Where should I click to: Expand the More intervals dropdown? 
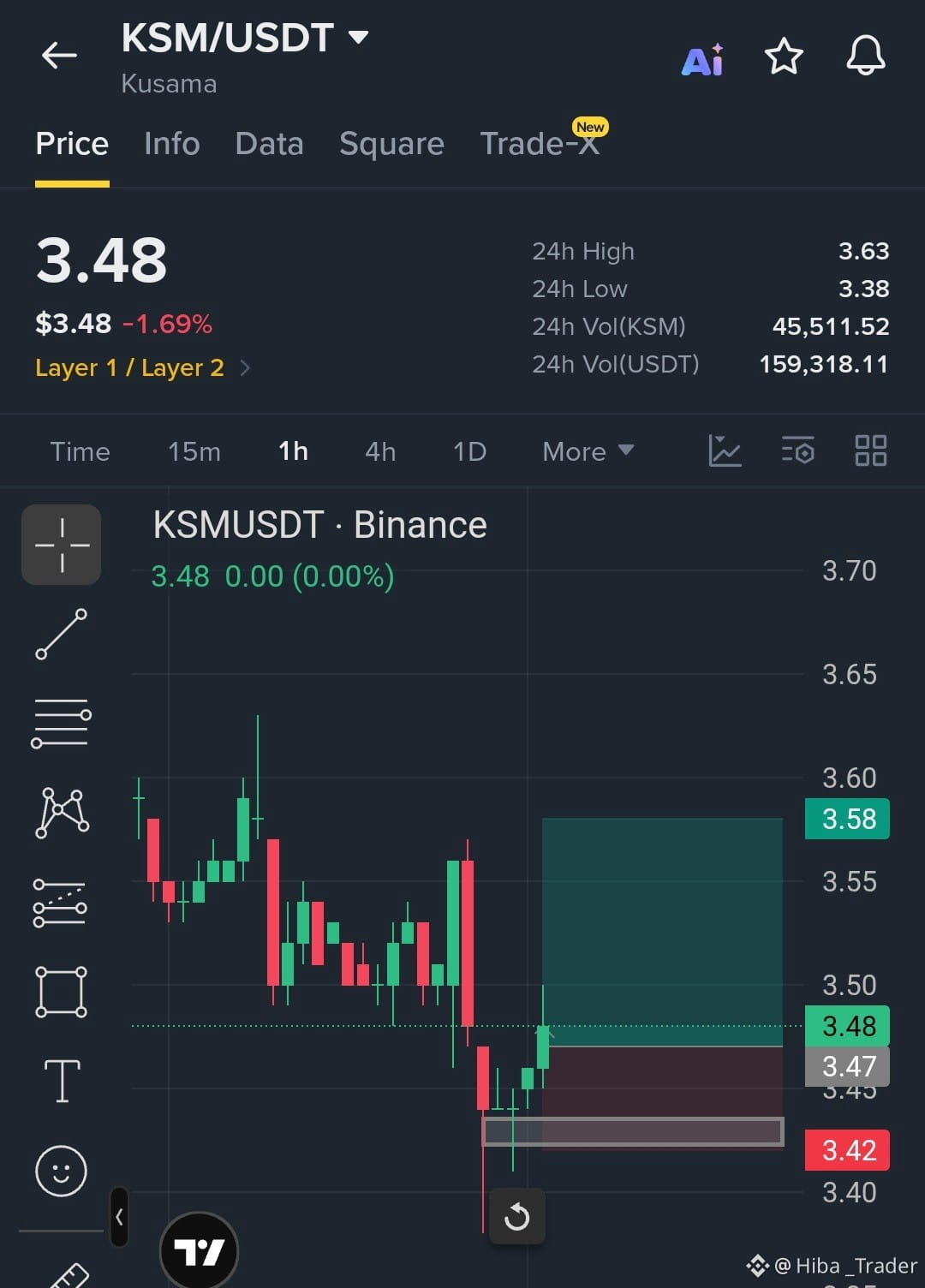[588, 451]
